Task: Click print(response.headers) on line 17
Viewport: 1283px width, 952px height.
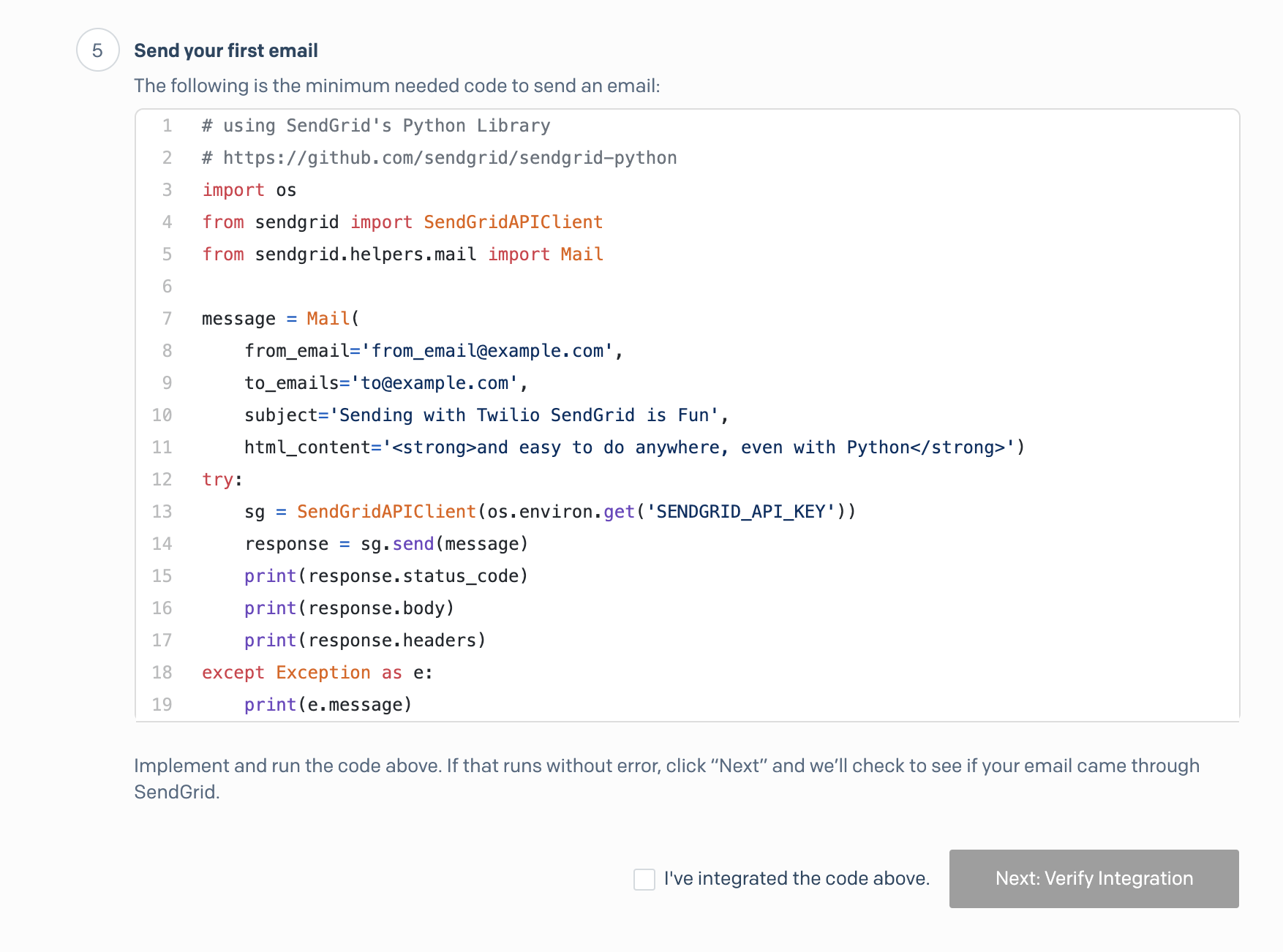Action: click(364, 640)
